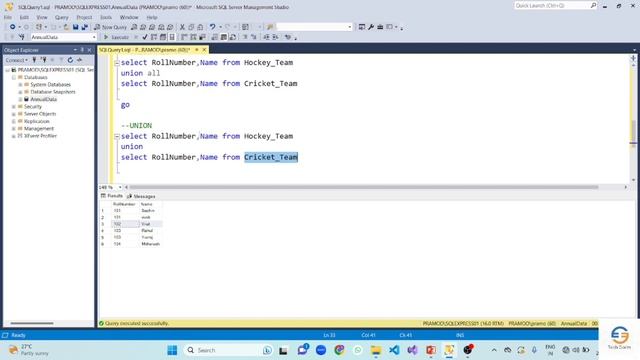This screenshot has width=640, height=360.
Task: Click the Save All icon
Action: point(84,27)
